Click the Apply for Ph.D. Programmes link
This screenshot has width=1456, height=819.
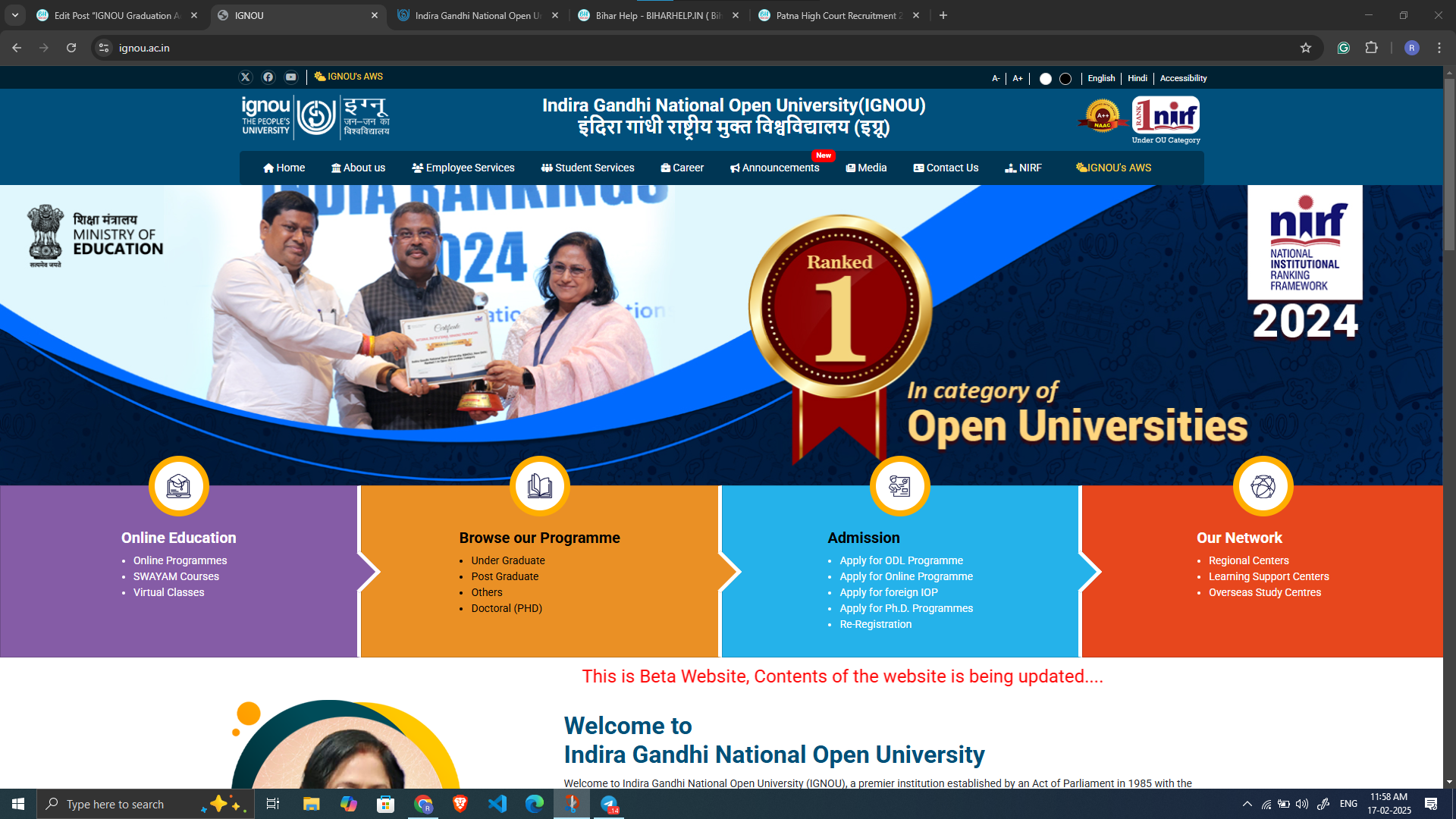(x=905, y=607)
